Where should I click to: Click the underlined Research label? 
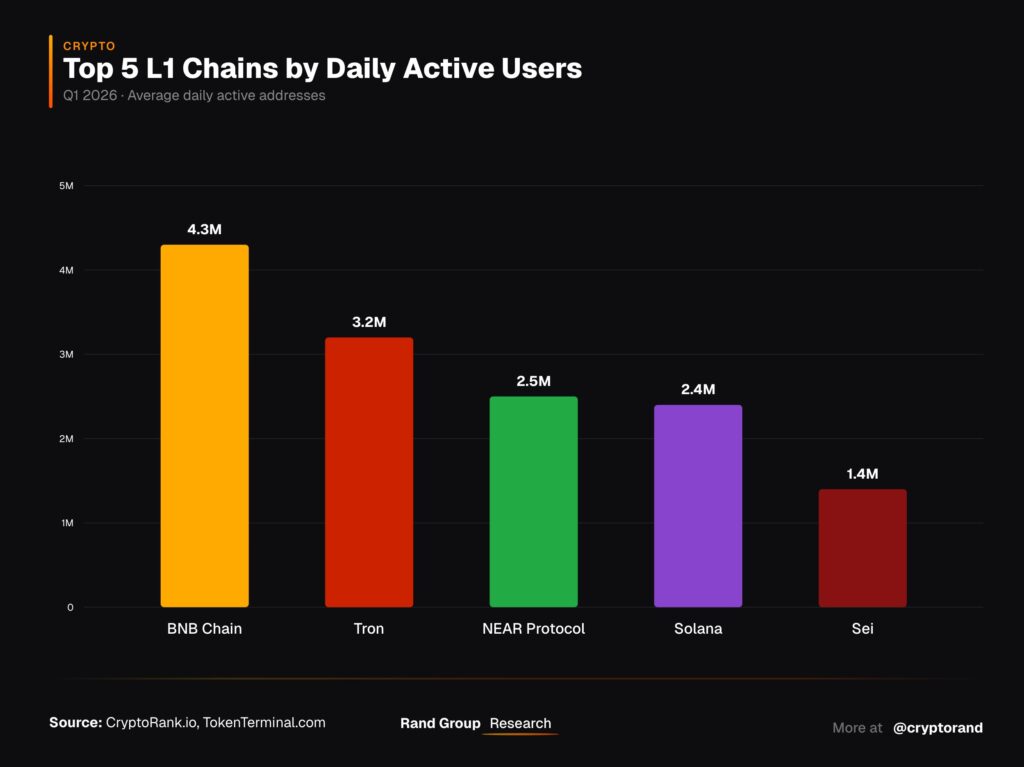[520, 723]
